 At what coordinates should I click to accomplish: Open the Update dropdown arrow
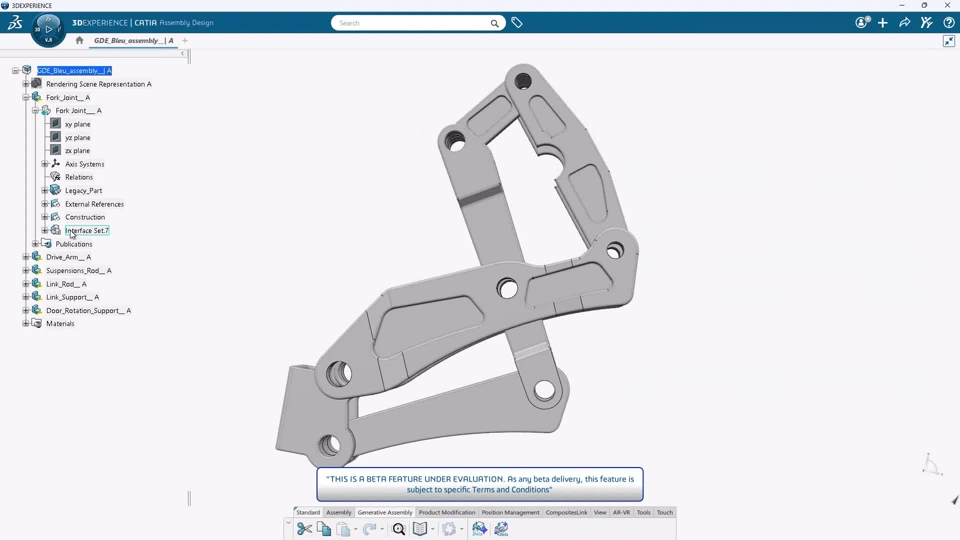tap(462, 529)
